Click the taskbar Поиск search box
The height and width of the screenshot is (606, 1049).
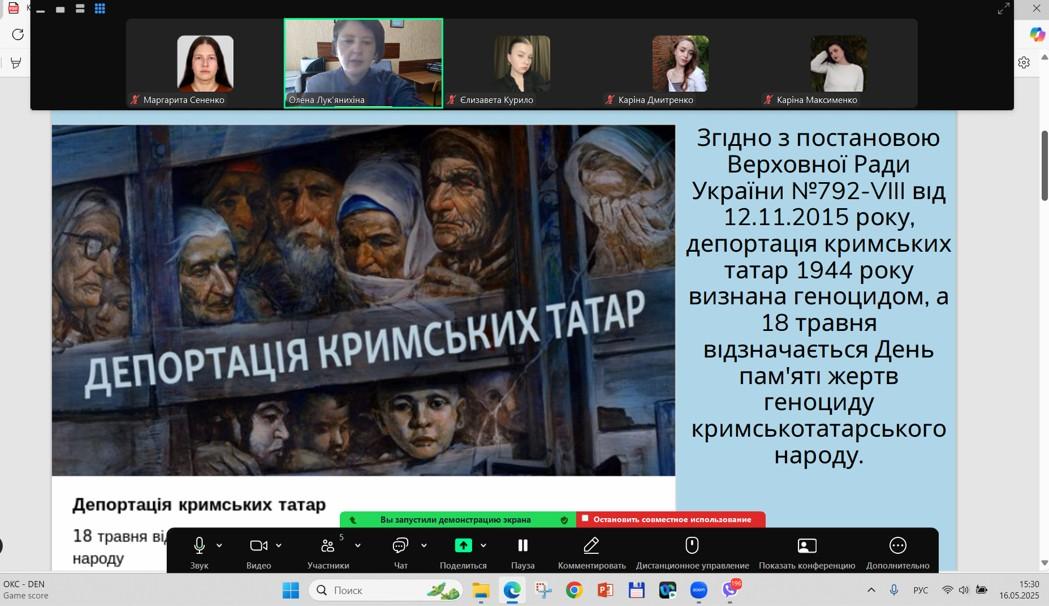click(386, 591)
